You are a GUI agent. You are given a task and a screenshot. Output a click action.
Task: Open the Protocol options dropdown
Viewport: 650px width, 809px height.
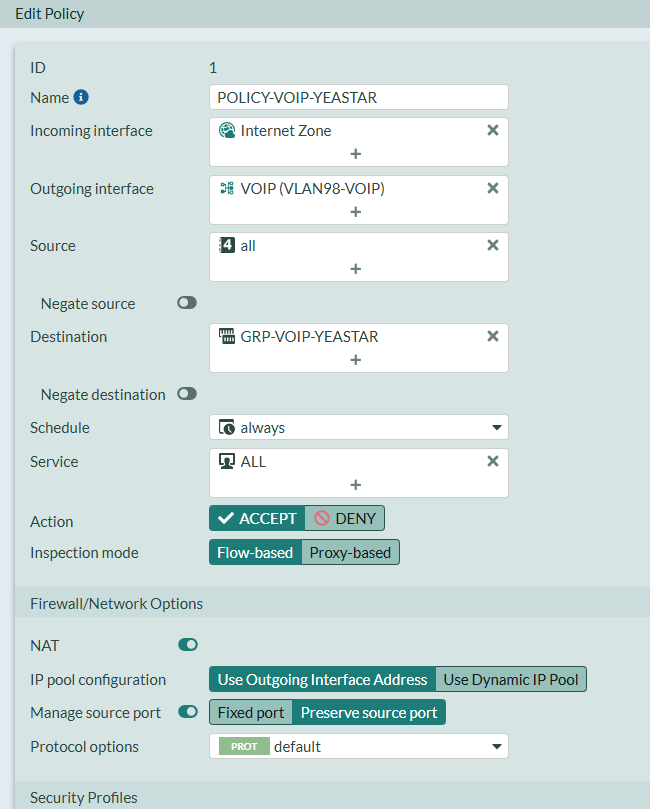point(358,746)
